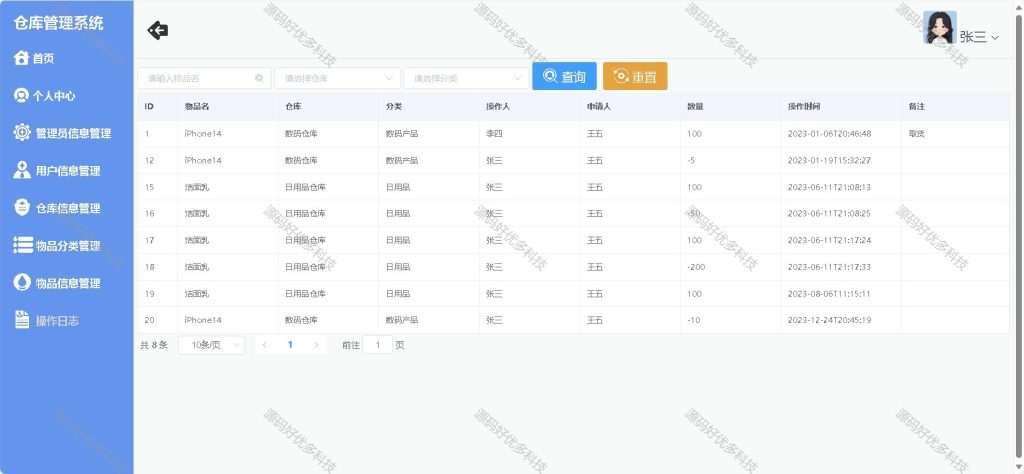Open the 请选择仓库 dropdown
The width and height of the screenshot is (1024, 474).
(337, 78)
